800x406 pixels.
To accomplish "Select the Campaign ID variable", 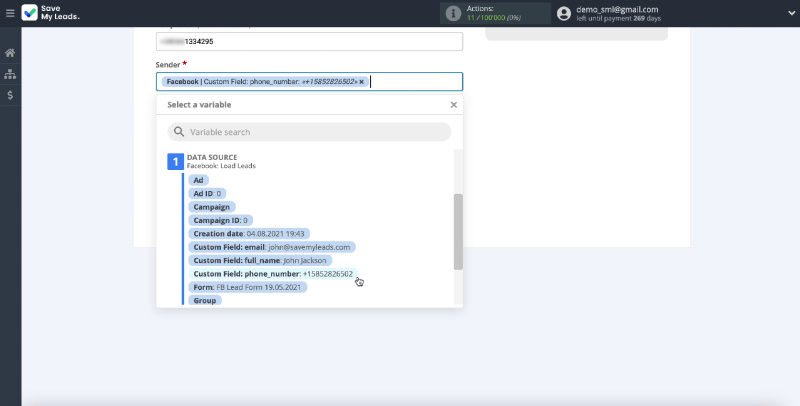I will coord(220,220).
